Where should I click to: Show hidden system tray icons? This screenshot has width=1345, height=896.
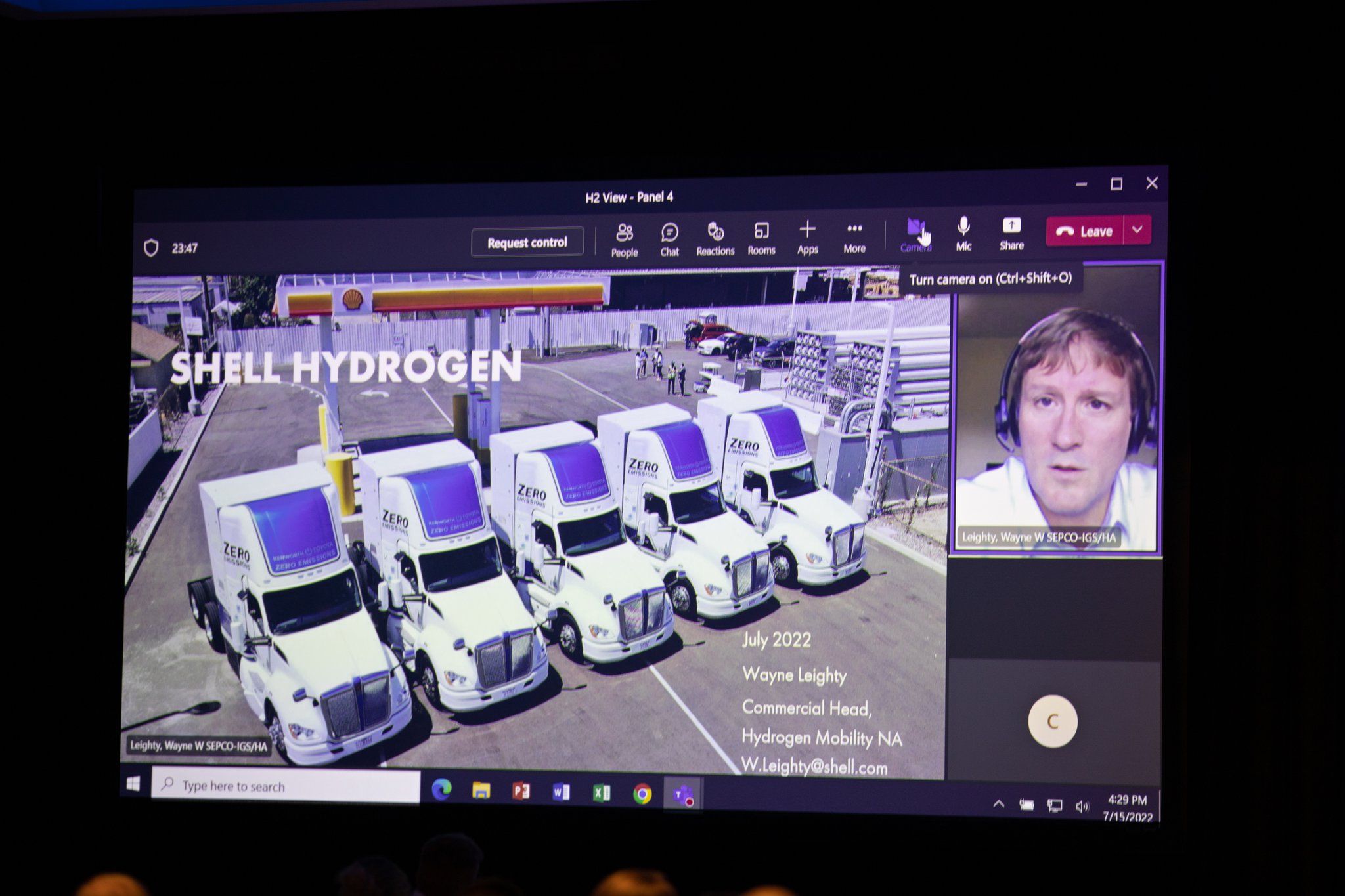pyautogui.click(x=998, y=804)
